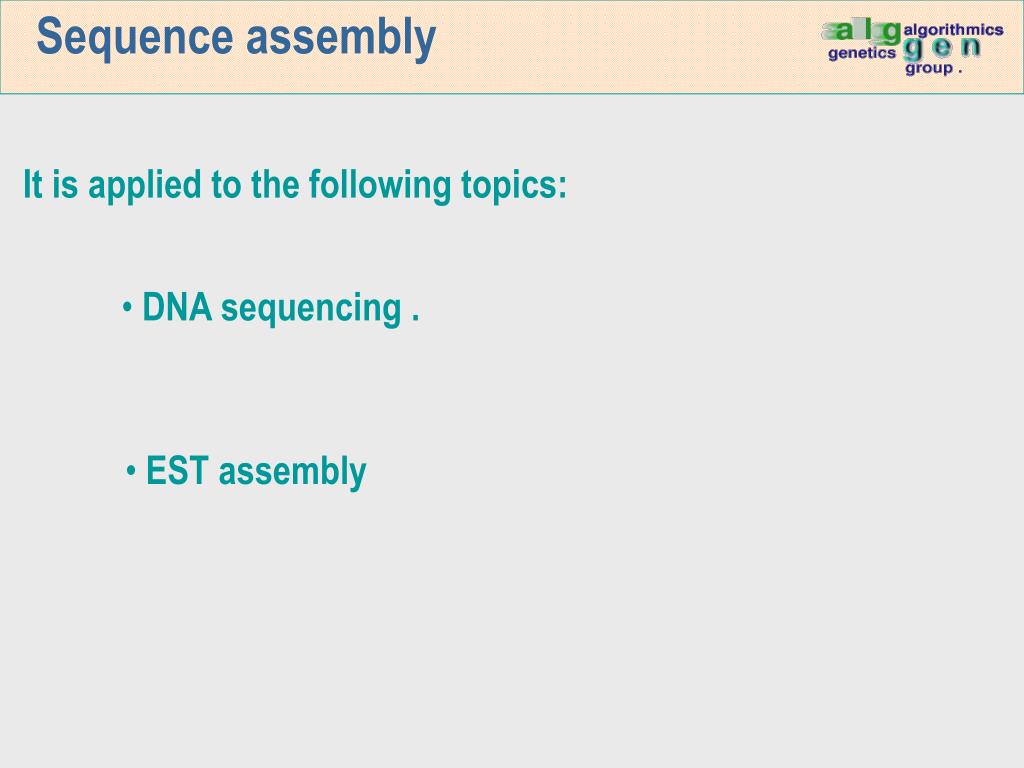This screenshot has width=1024, height=768.
Task: Click the word 'following' in the heading
Action: point(379,185)
